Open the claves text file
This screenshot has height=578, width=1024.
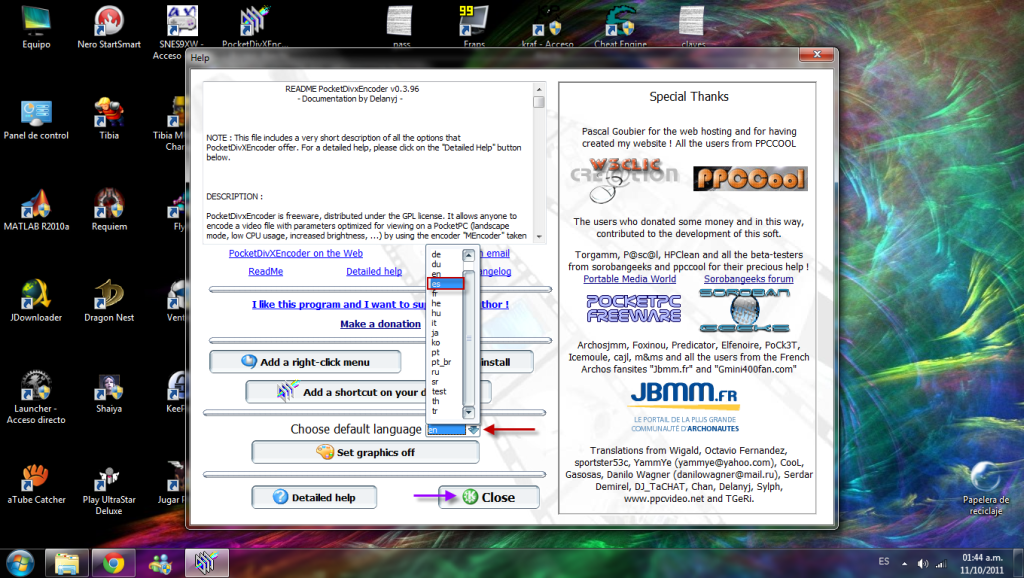point(693,27)
